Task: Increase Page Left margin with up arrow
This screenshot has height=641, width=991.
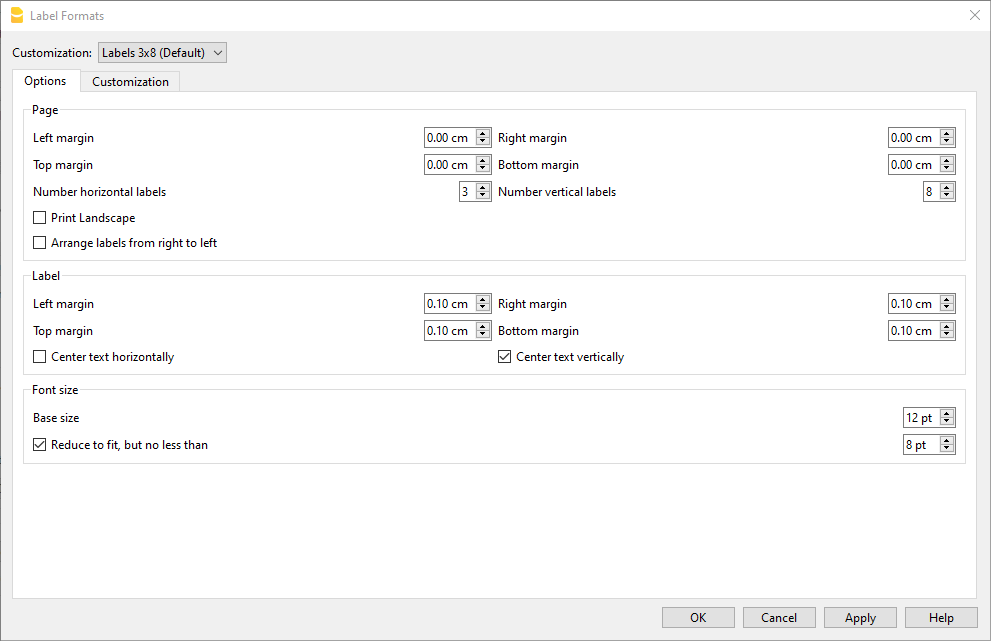Action: (x=483, y=134)
